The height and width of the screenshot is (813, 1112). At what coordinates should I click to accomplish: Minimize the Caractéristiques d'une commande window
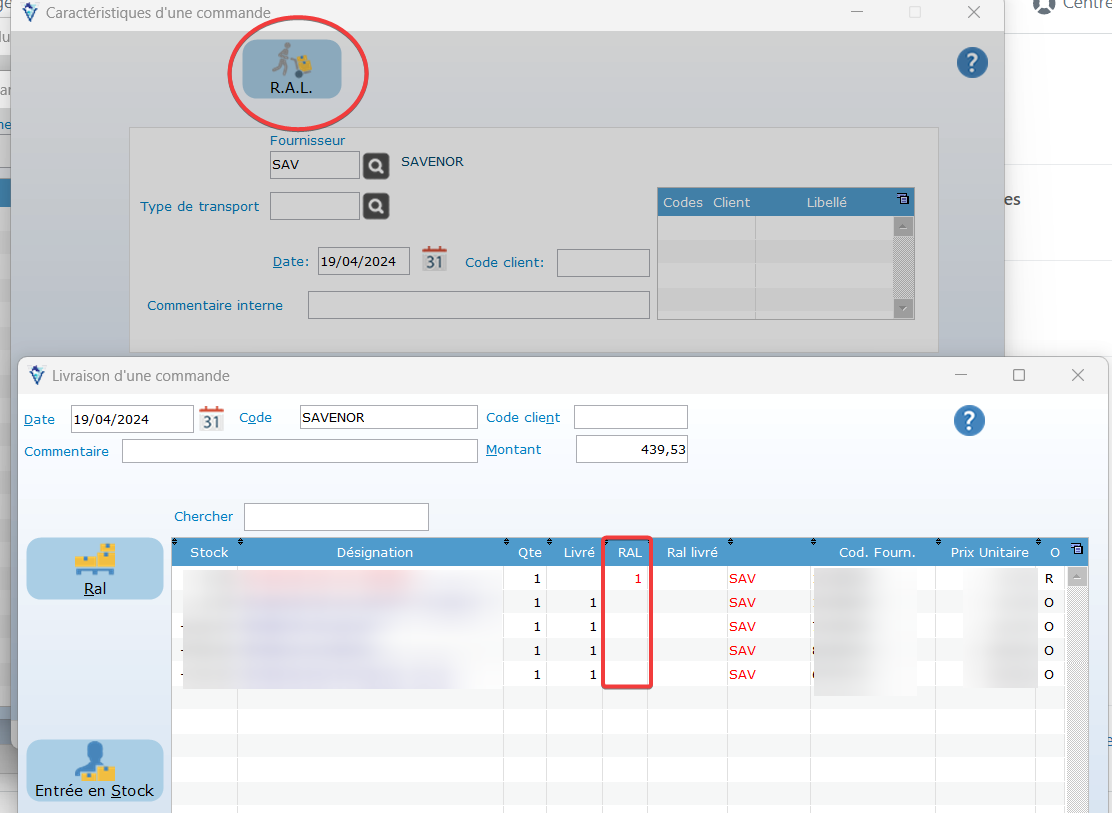pyautogui.click(x=857, y=12)
